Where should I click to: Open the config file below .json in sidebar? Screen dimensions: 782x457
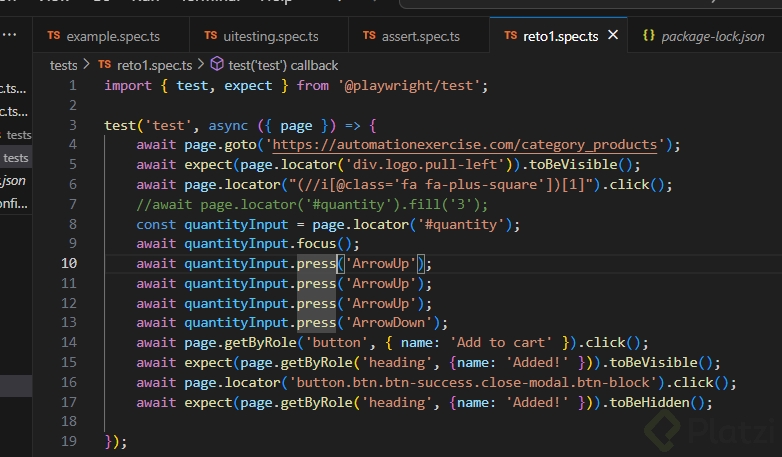(x=14, y=203)
